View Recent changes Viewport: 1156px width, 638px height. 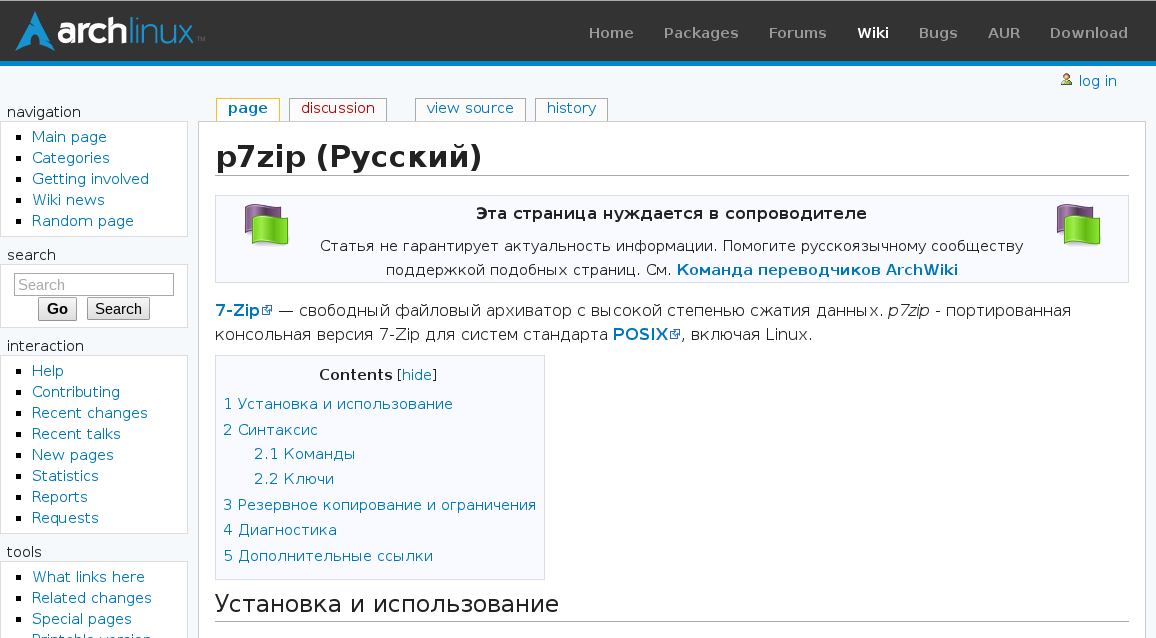click(x=89, y=413)
